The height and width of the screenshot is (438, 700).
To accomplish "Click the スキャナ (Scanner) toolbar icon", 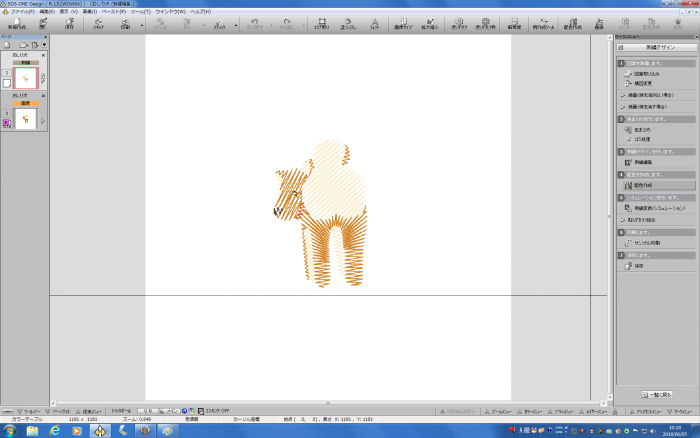I will point(99,23).
